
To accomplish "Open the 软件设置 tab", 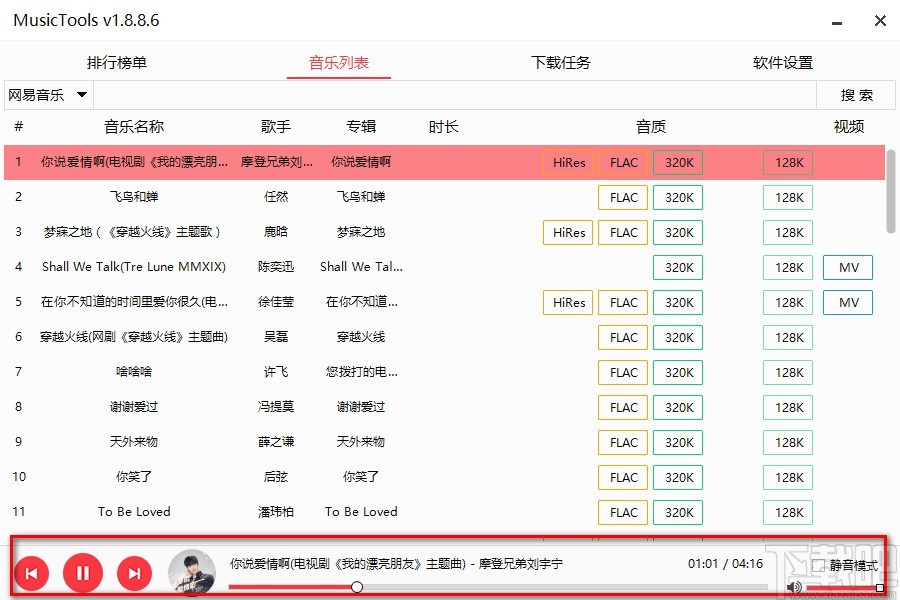I will click(781, 61).
